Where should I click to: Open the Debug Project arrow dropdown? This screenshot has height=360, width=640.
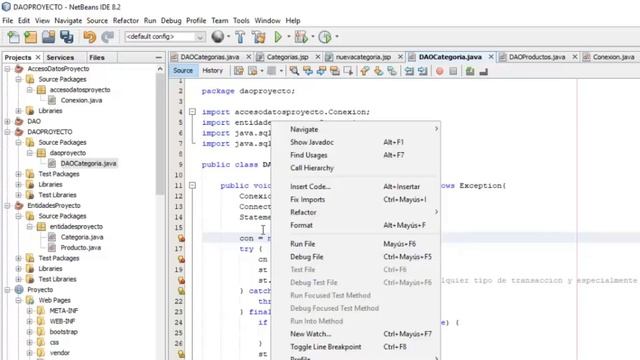[x=313, y=37]
